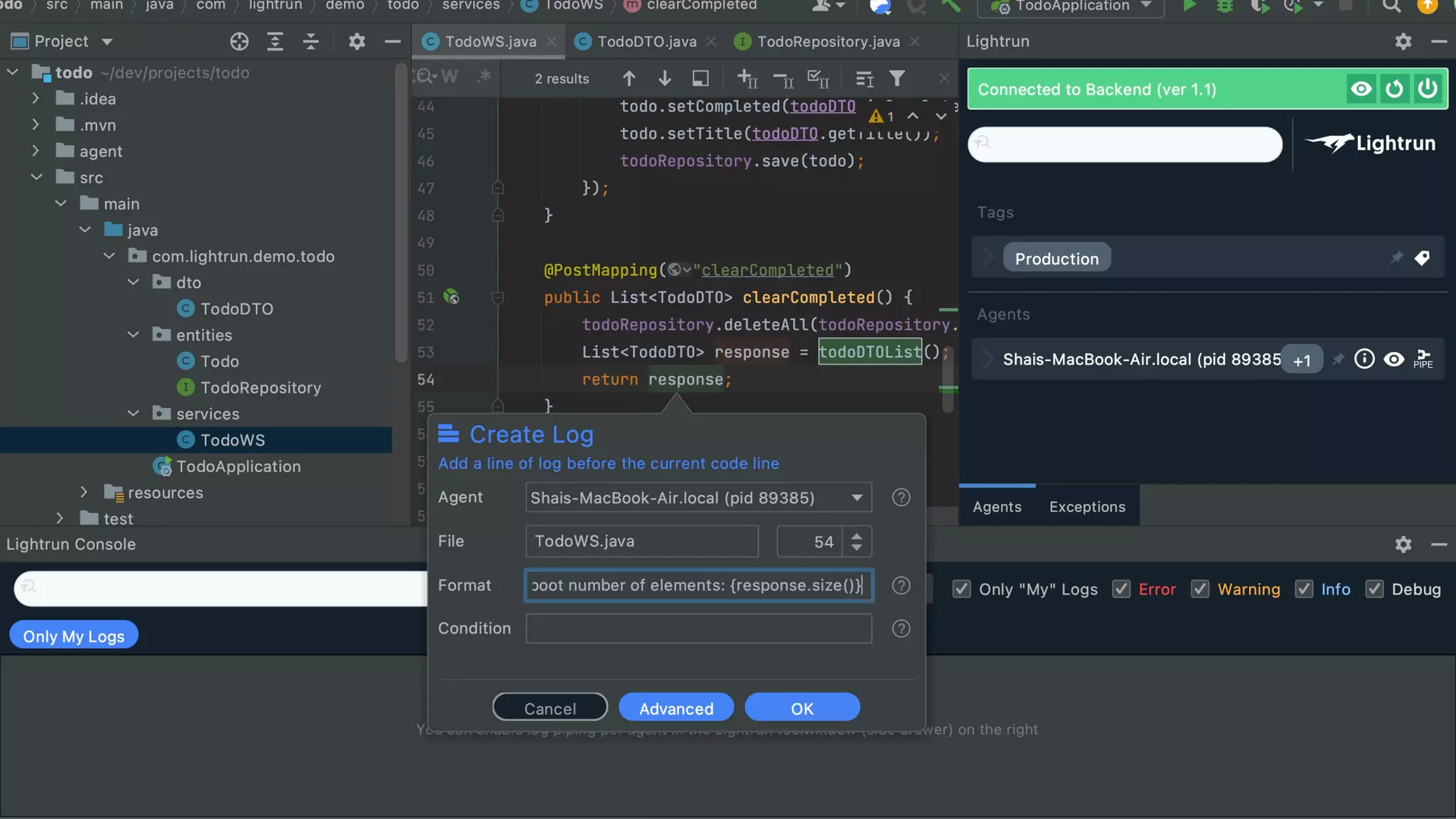Click the Only My Logs blue button
1456x819 pixels.
(74, 636)
